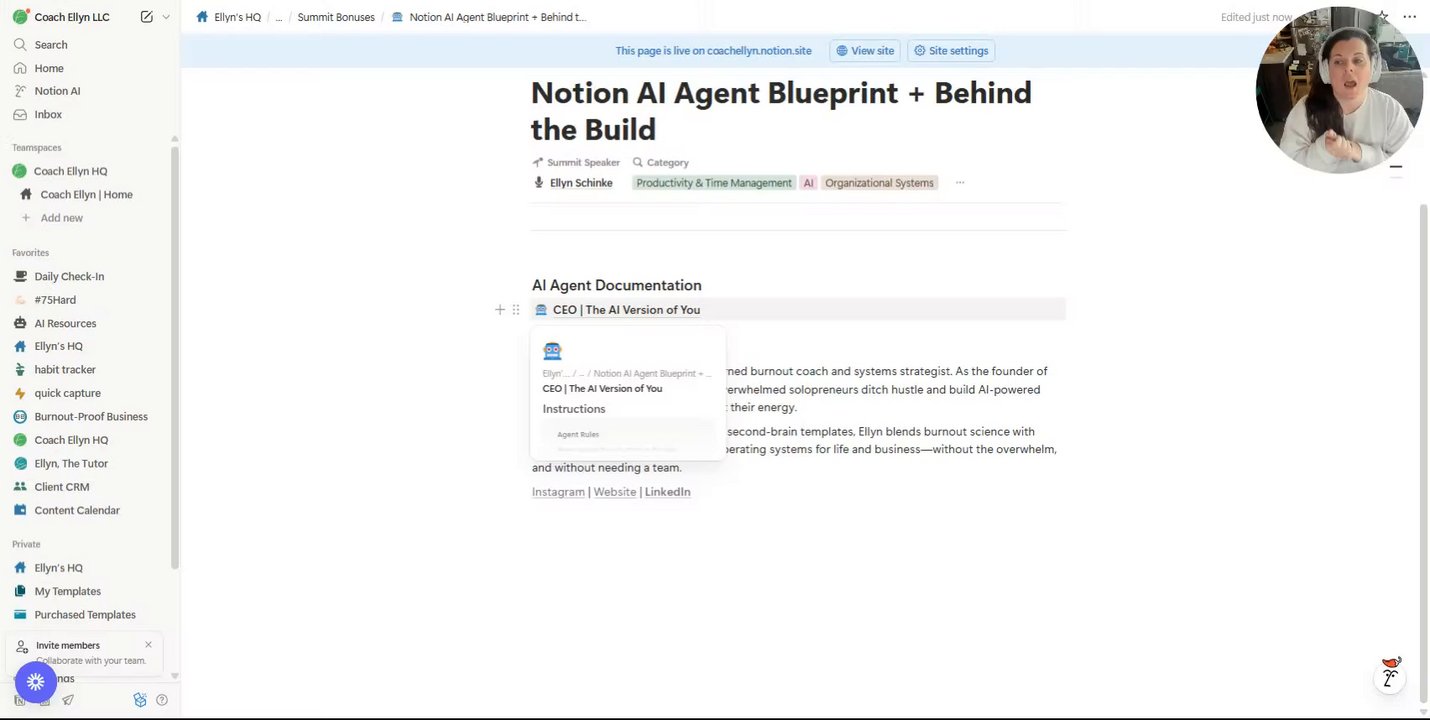The width and height of the screenshot is (1430, 720).
Task: Open Purchased Templates page
Action: (x=87, y=615)
